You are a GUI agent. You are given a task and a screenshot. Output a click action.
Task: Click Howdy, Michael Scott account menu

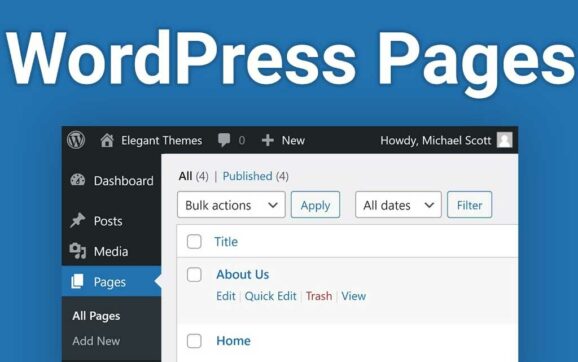click(435, 140)
